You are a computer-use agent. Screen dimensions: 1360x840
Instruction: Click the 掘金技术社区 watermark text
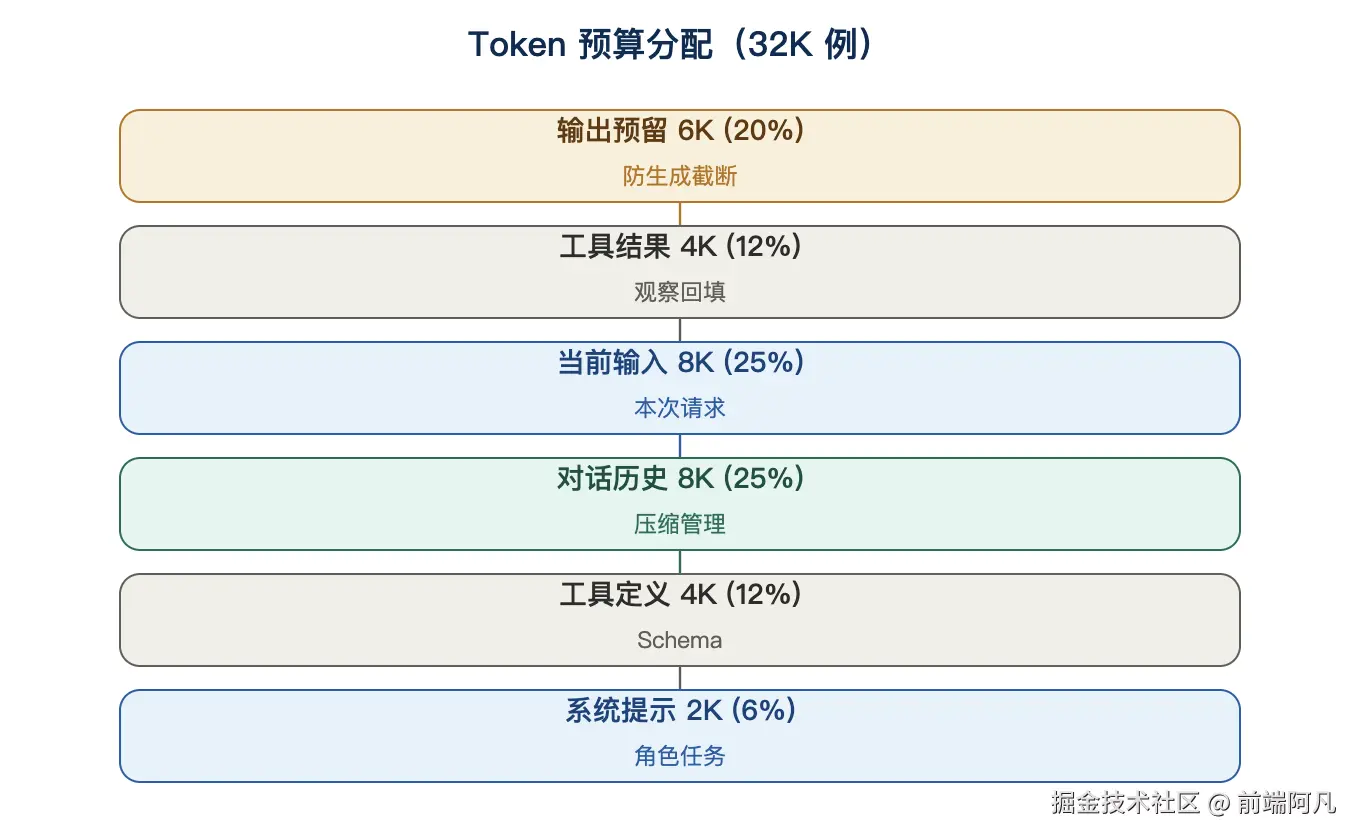[1125, 802]
